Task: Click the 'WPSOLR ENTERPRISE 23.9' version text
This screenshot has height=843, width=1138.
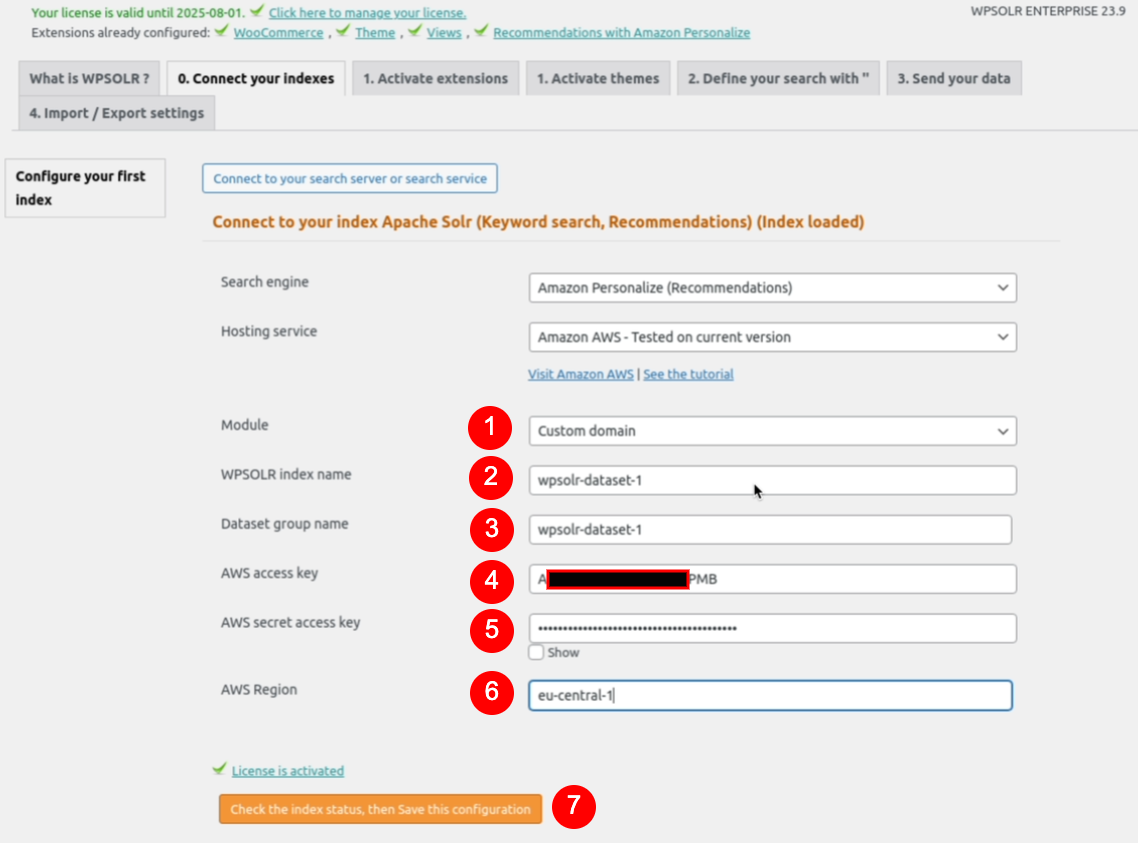Action: click(1047, 11)
